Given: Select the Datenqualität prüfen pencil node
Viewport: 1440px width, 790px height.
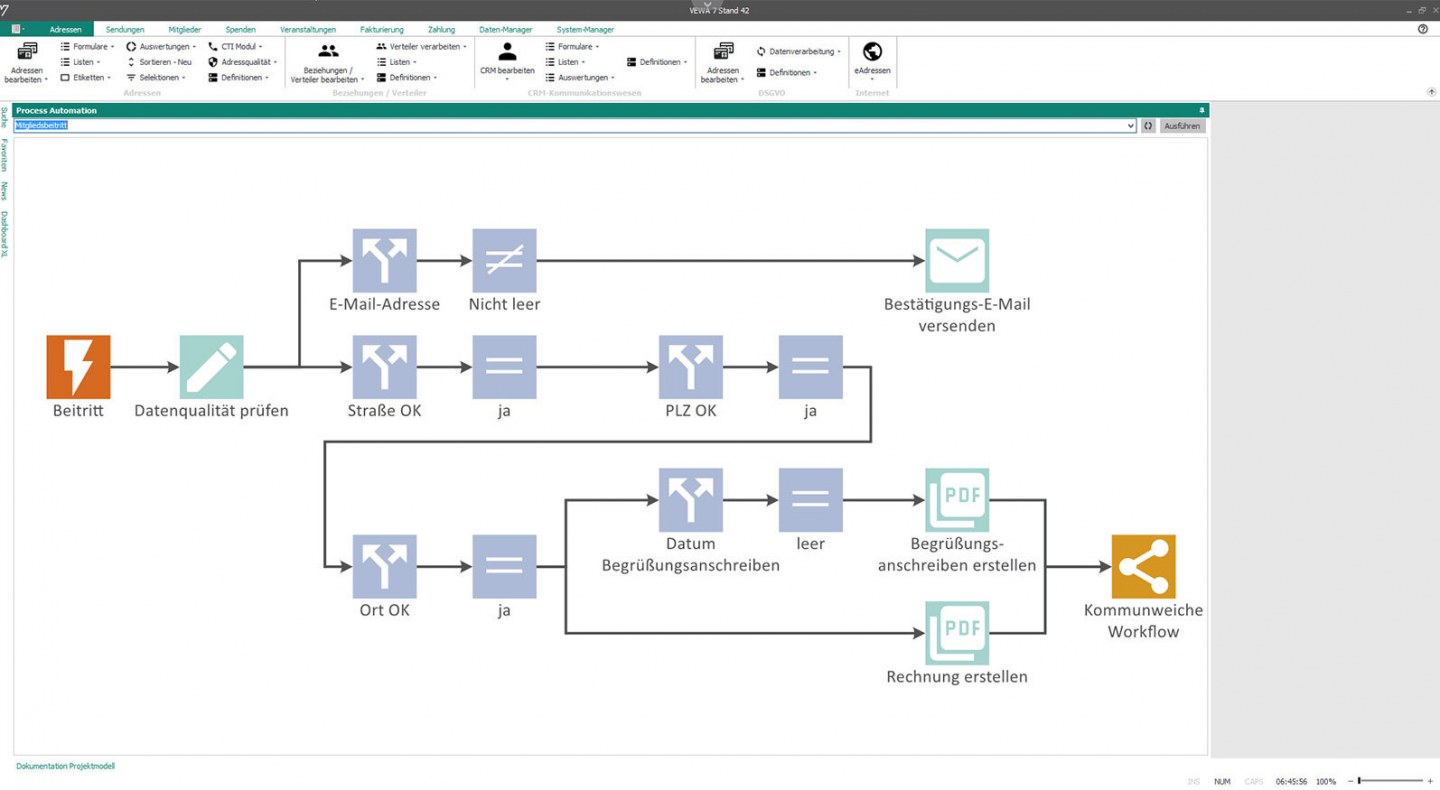Looking at the screenshot, I should point(211,367).
